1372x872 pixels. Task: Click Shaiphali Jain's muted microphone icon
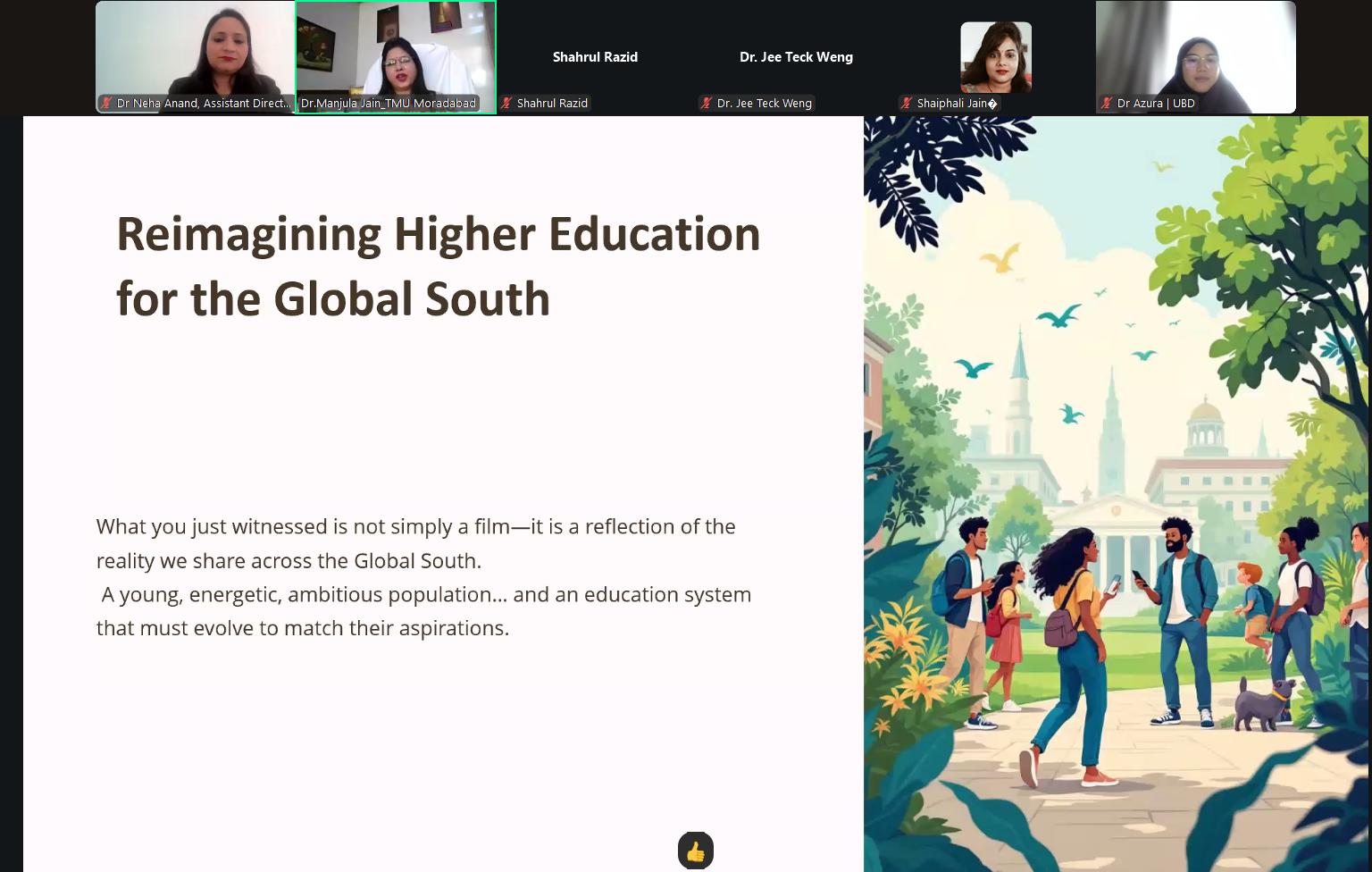tap(907, 104)
